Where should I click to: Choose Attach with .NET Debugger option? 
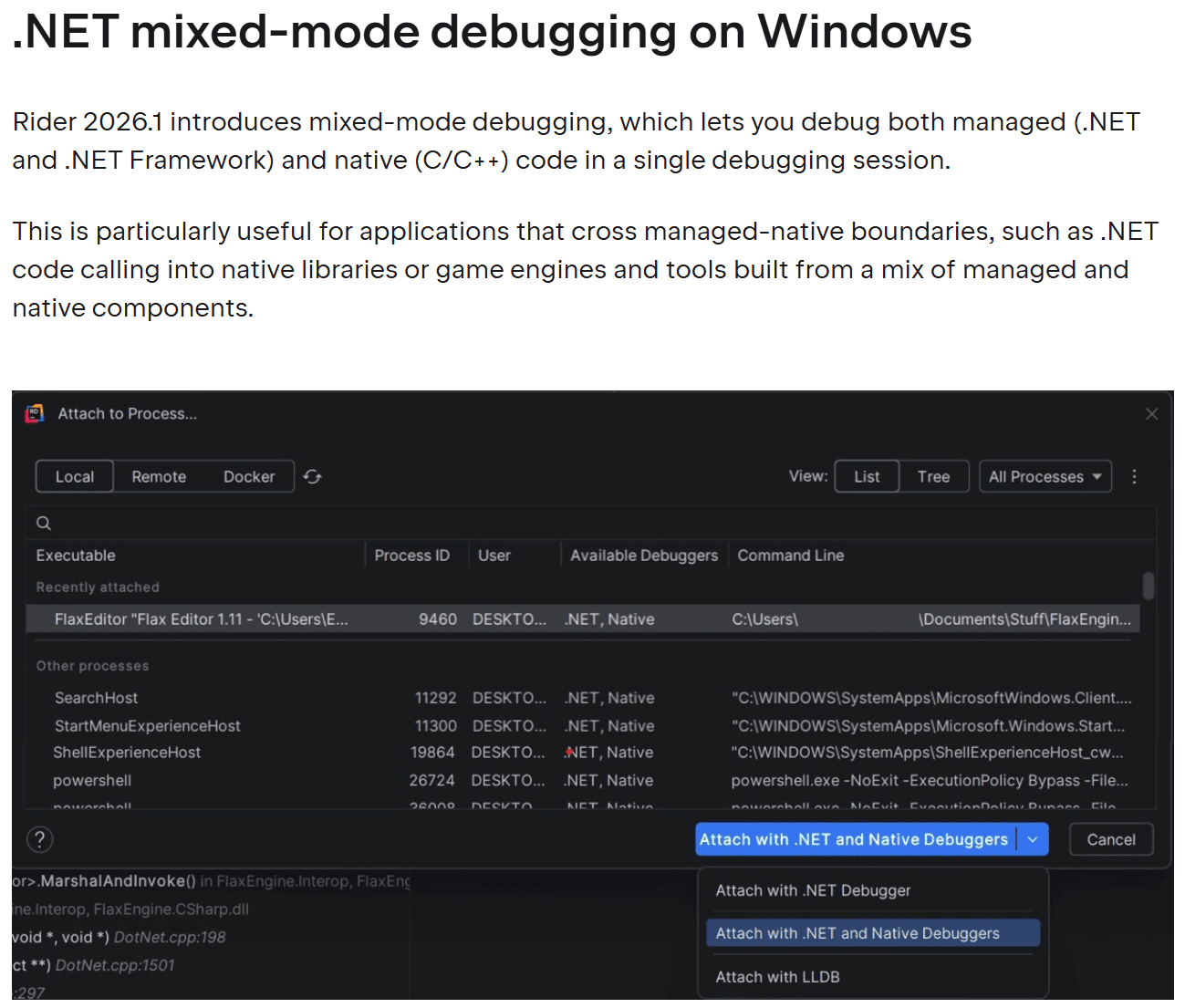tap(812, 890)
